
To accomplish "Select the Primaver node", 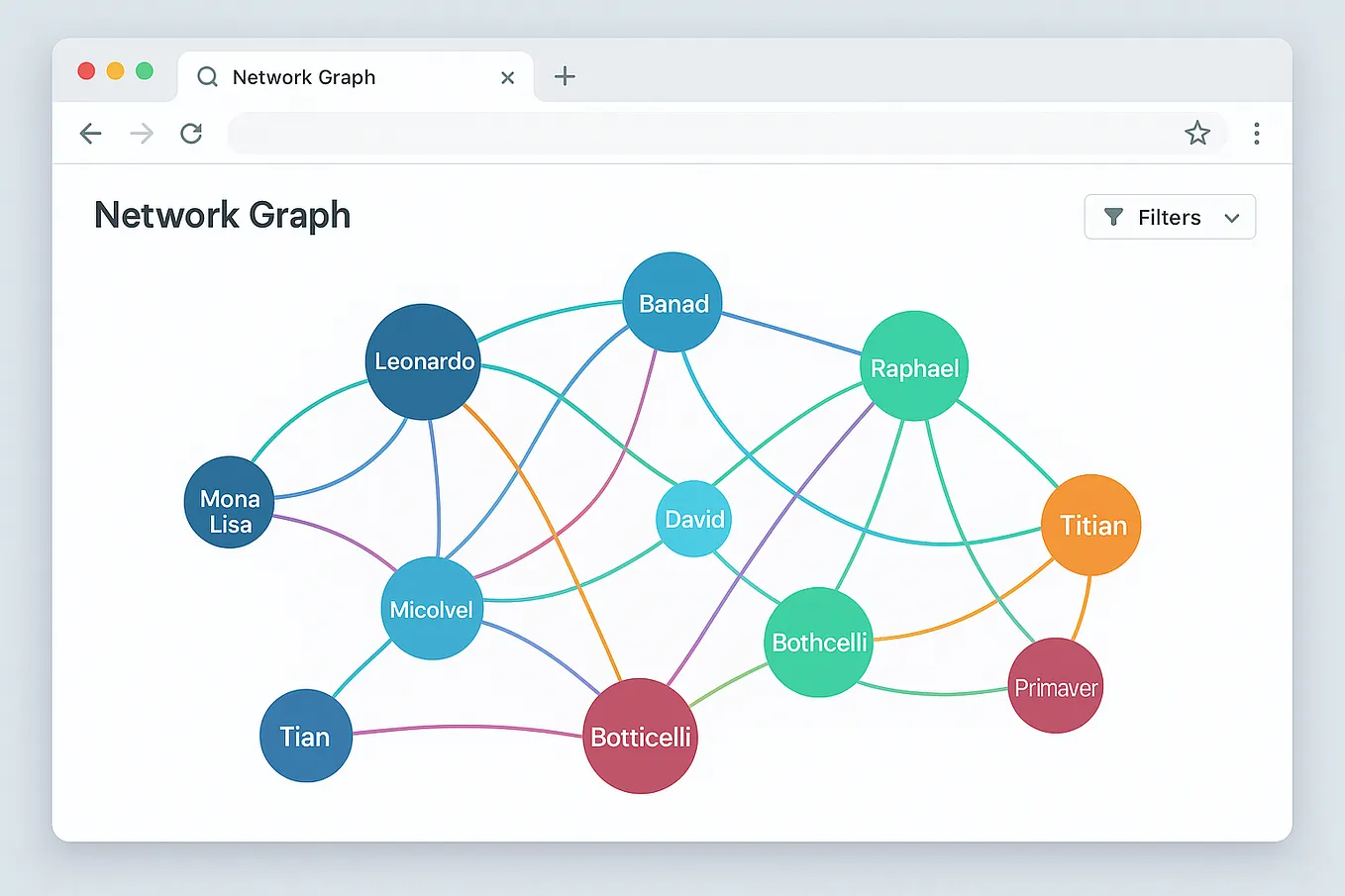I will (1055, 685).
